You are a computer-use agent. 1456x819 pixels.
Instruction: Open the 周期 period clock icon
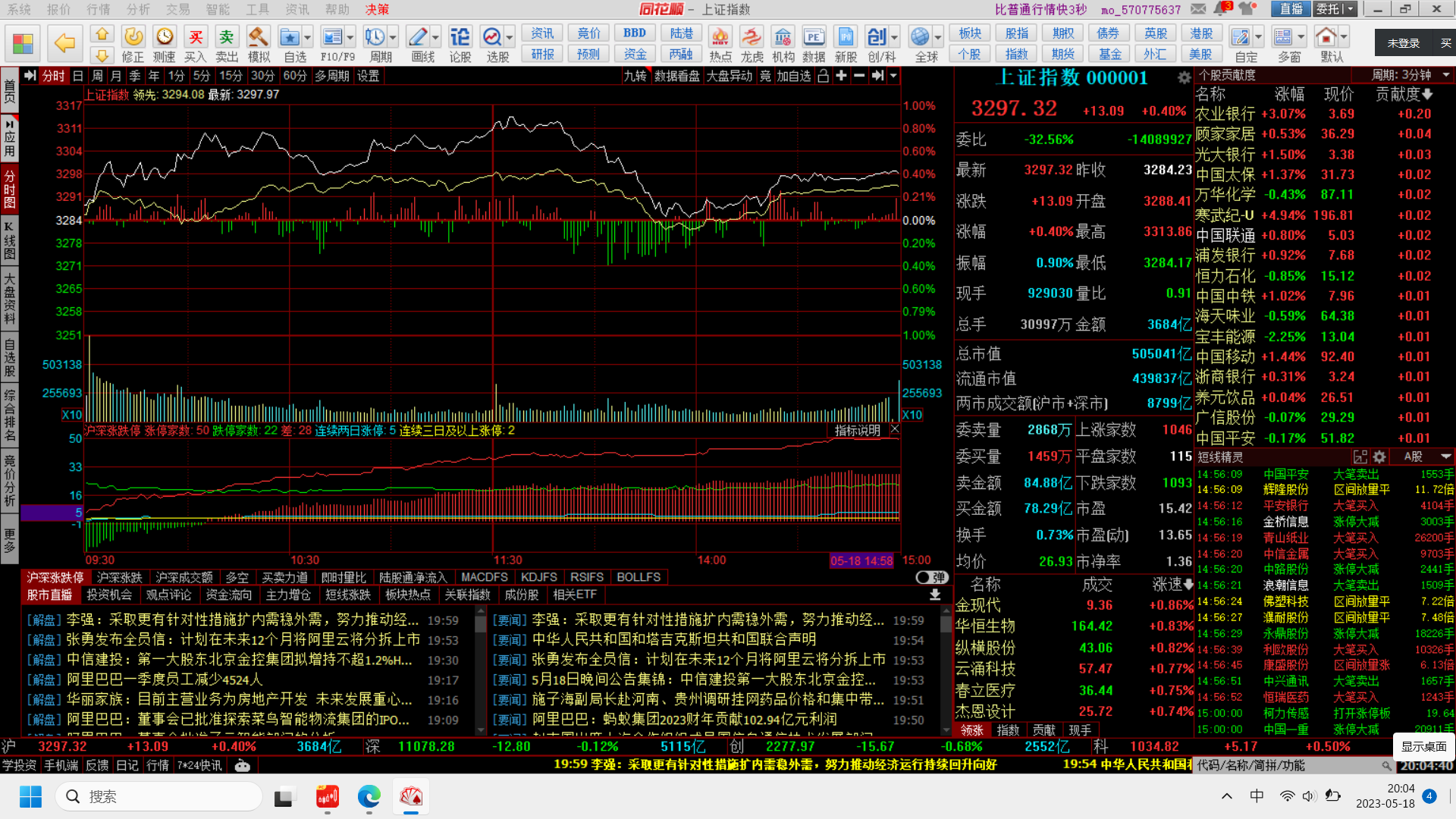click(375, 44)
